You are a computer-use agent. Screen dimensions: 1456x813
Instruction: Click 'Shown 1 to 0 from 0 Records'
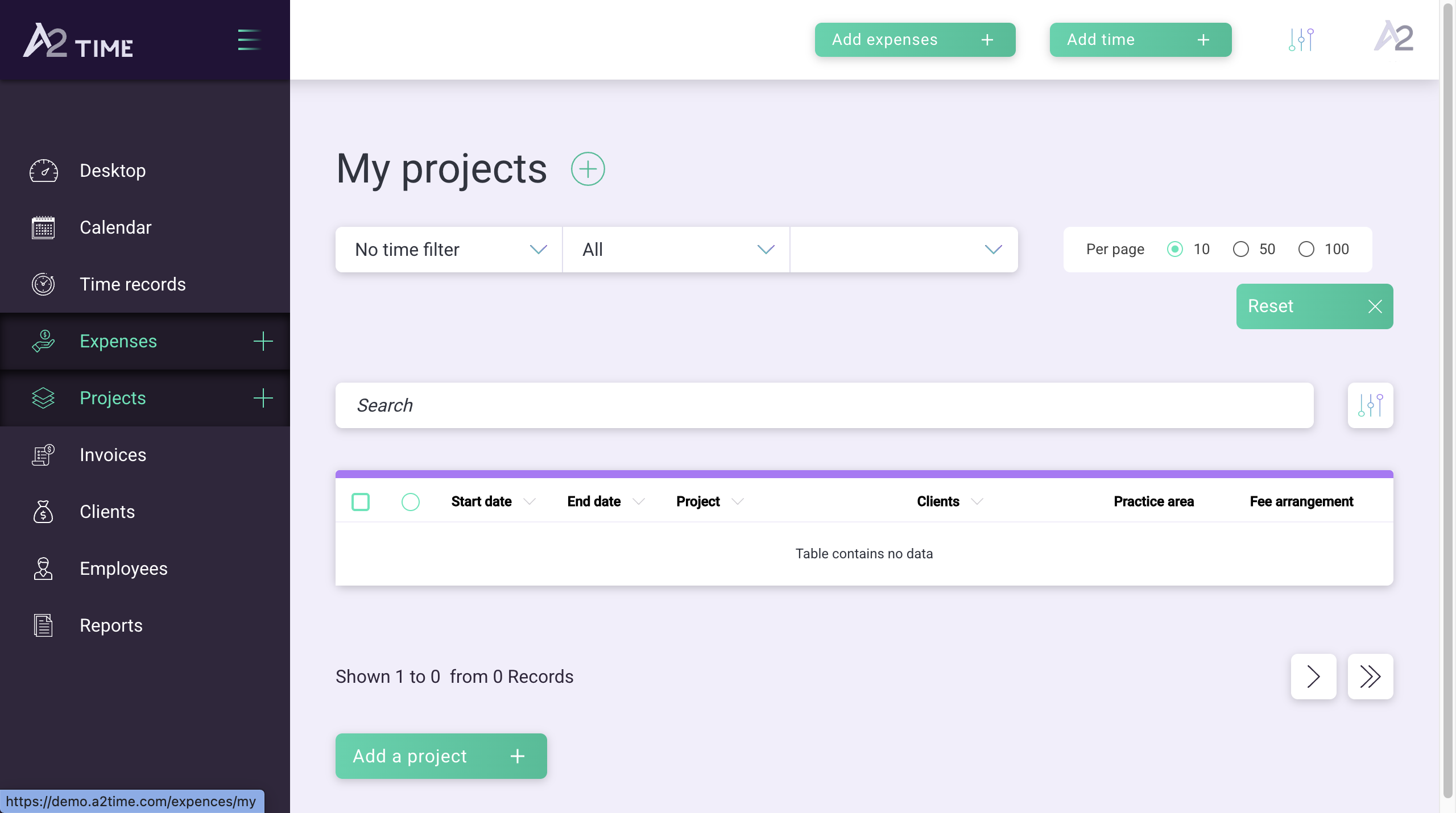(x=454, y=677)
